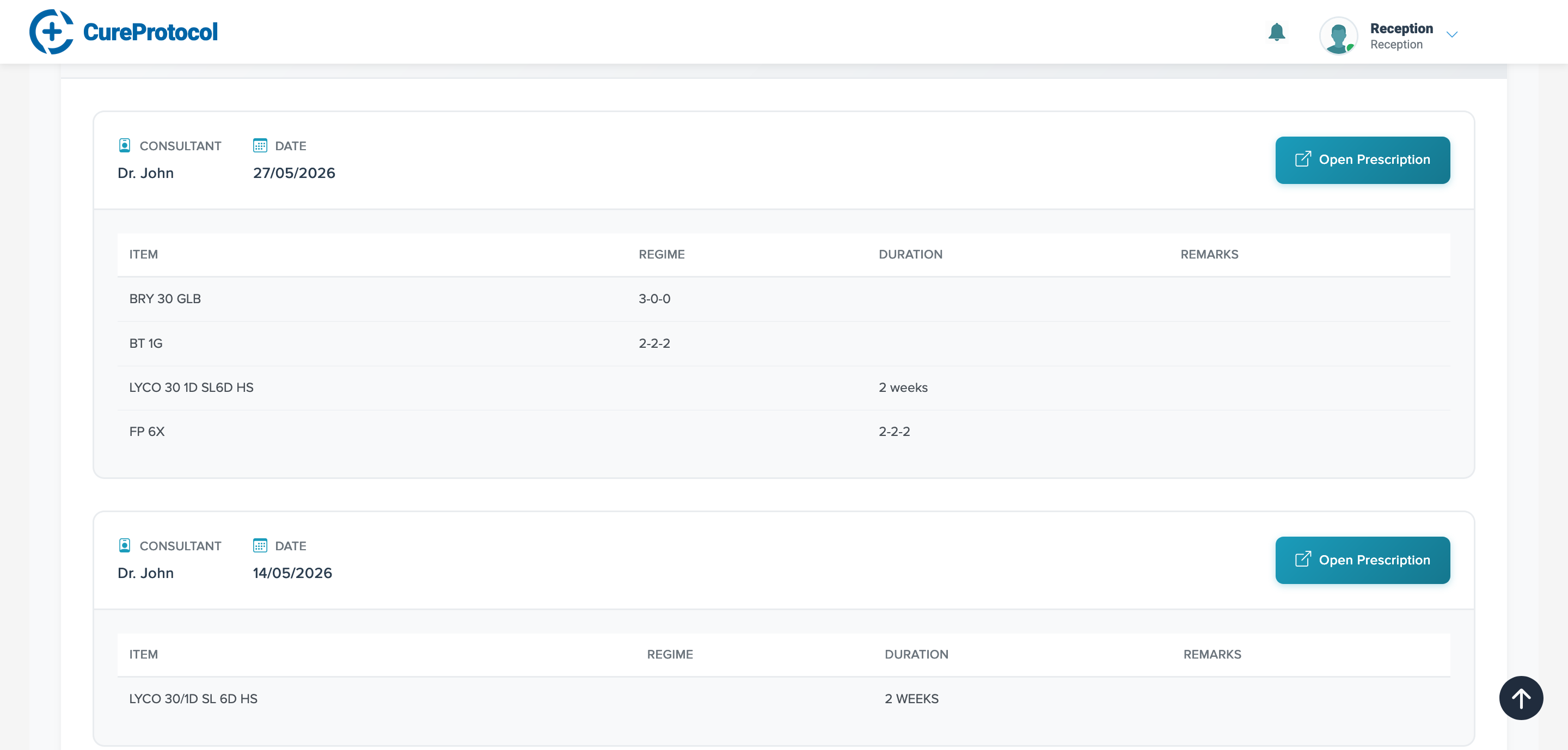Click the 27/05/2026 date value

[294, 174]
